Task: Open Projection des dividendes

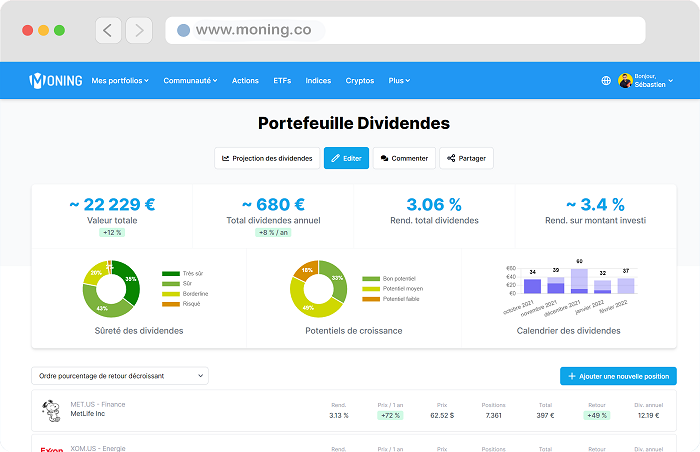Action: pyautogui.click(x=267, y=158)
